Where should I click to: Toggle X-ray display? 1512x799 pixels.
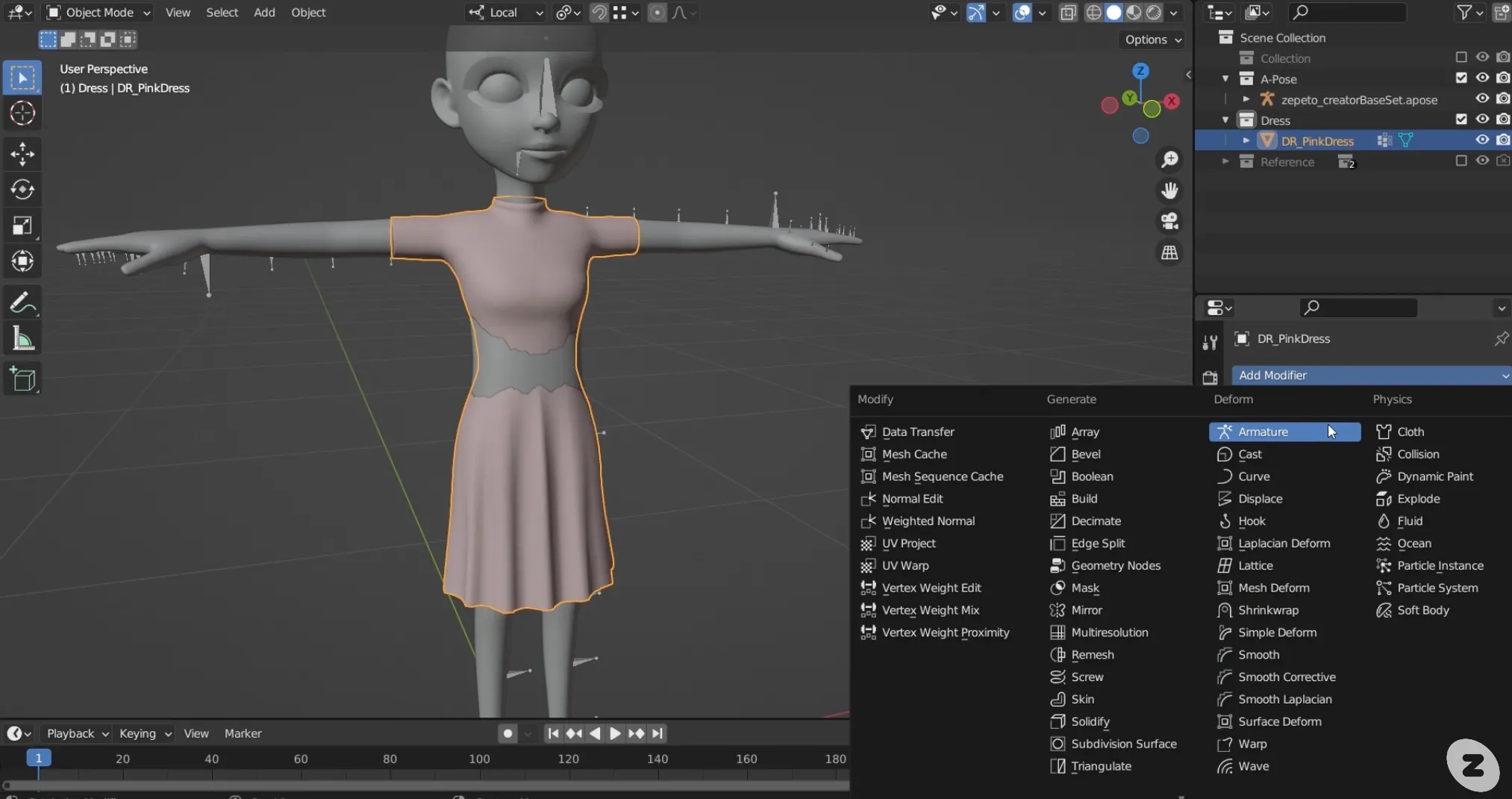pos(1068,13)
